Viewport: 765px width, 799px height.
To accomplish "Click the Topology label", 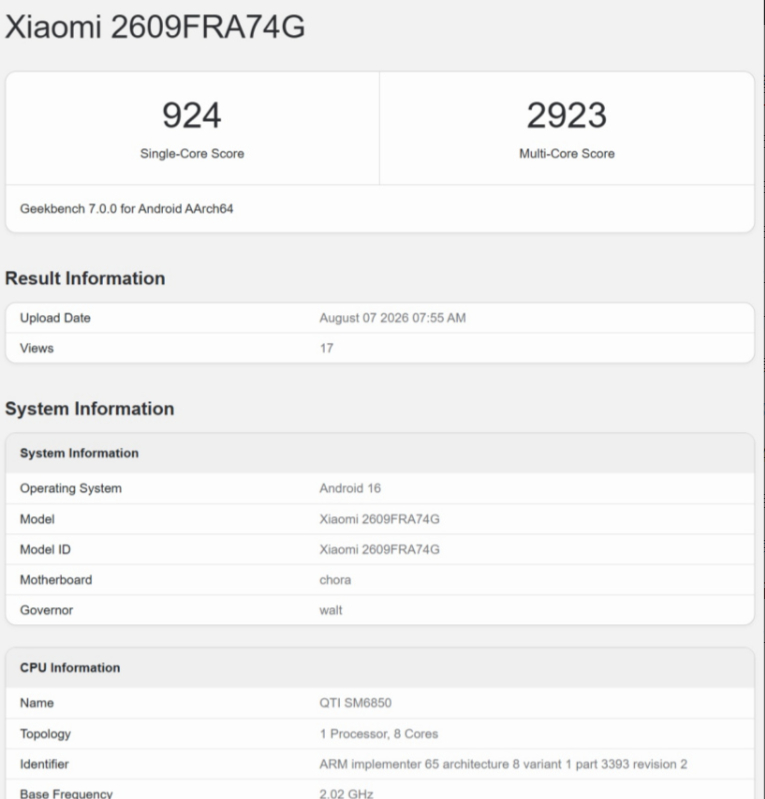I will [45, 734].
